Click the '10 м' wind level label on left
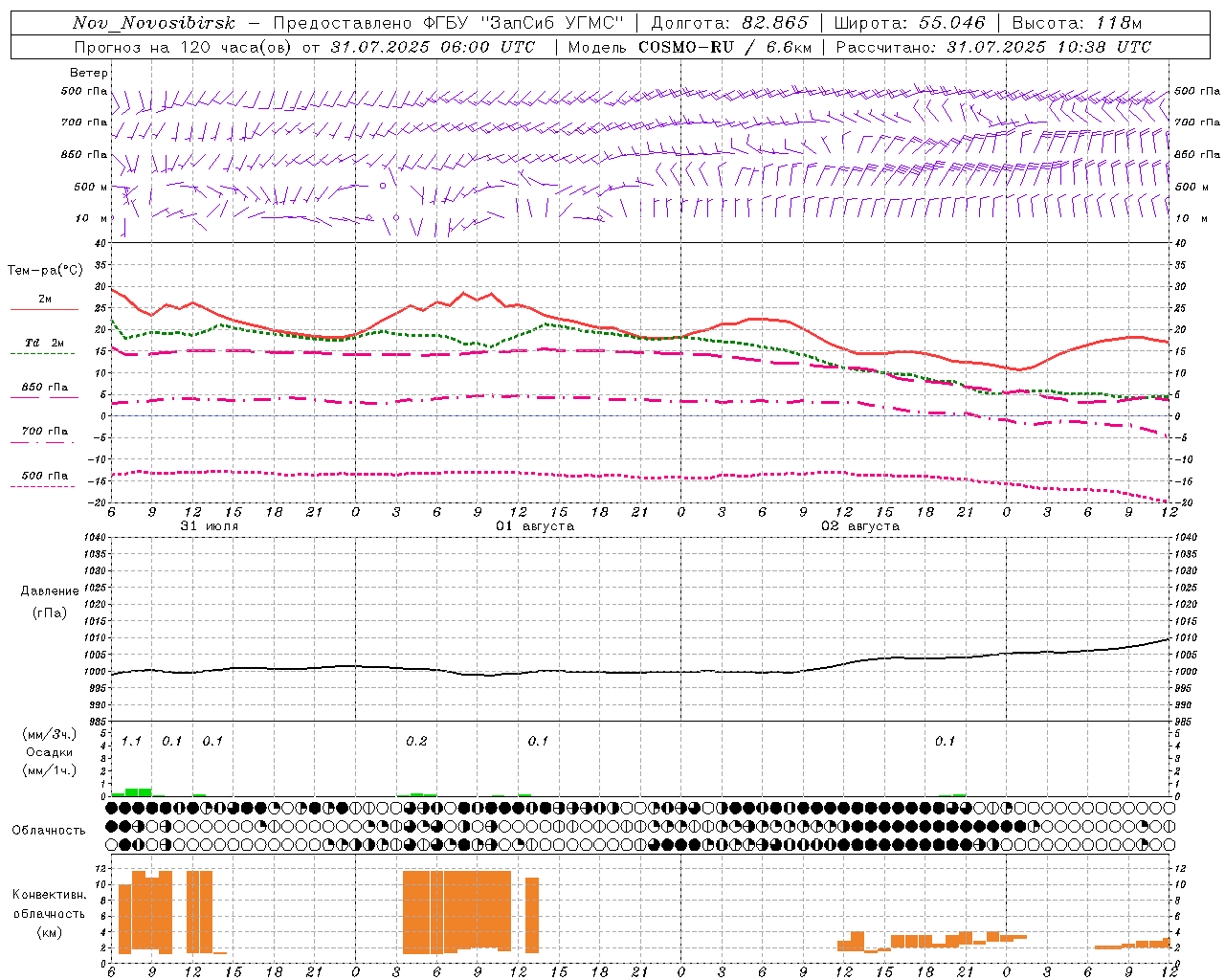 point(92,218)
